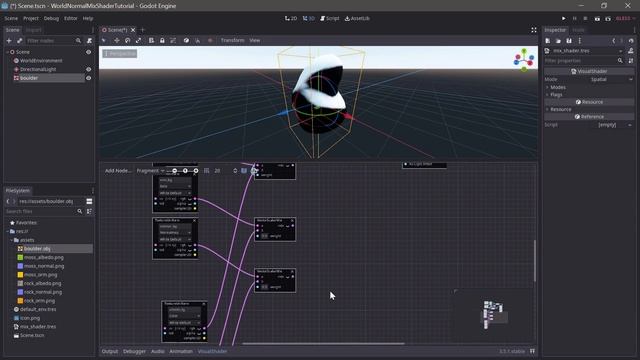Open the Output bottom panel
The height and width of the screenshot is (360, 640).
(109, 351)
